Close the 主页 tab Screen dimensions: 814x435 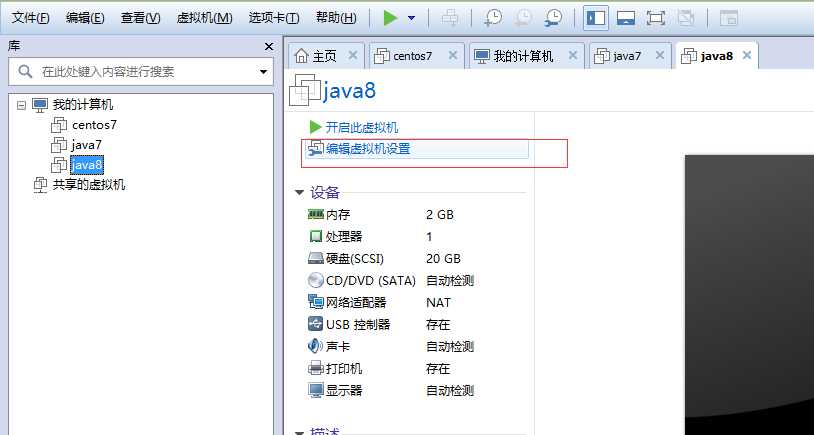coord(352,55)
